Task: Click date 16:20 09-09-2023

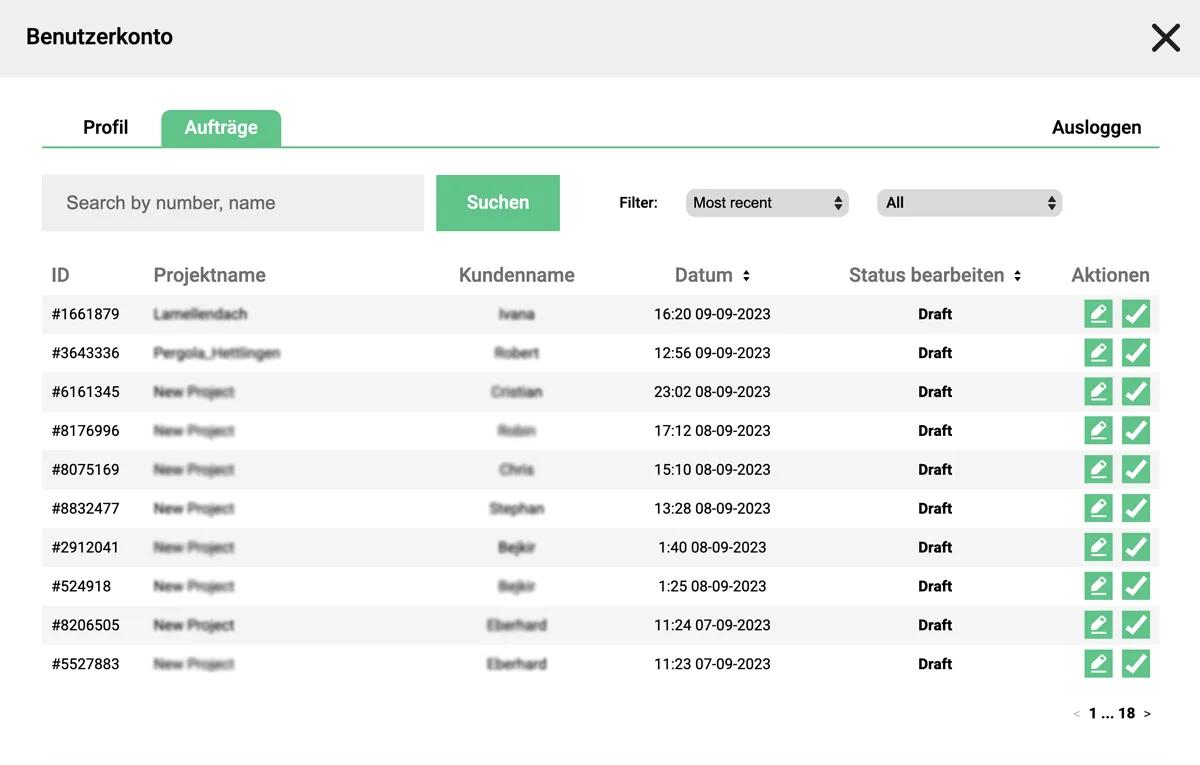Action: click(x=712, y=314)
